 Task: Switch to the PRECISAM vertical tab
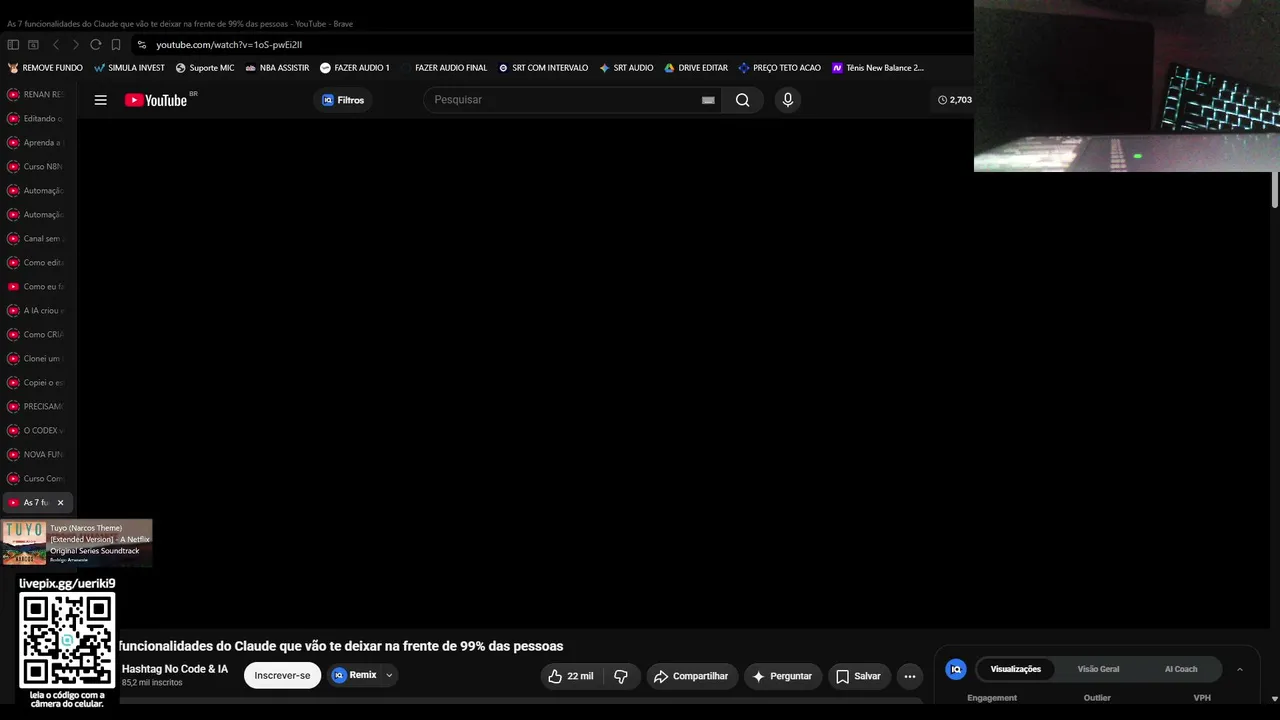click(x=38, y=406)
